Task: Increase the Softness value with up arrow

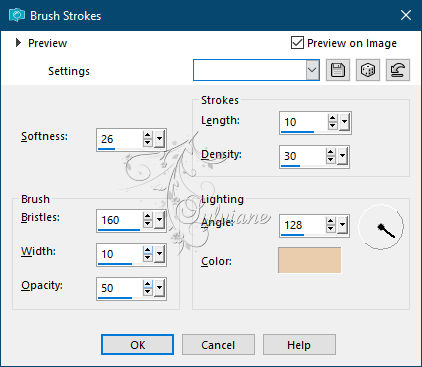Action: point(148,135)
